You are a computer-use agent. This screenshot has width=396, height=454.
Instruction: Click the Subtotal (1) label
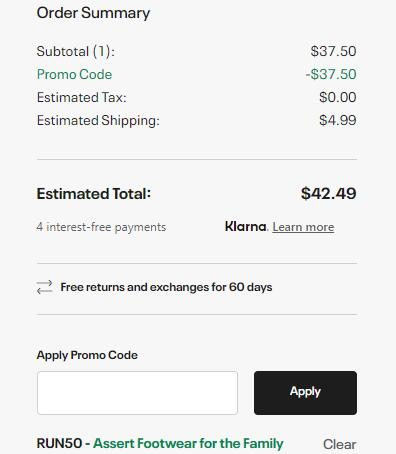(x=76, y=52)
